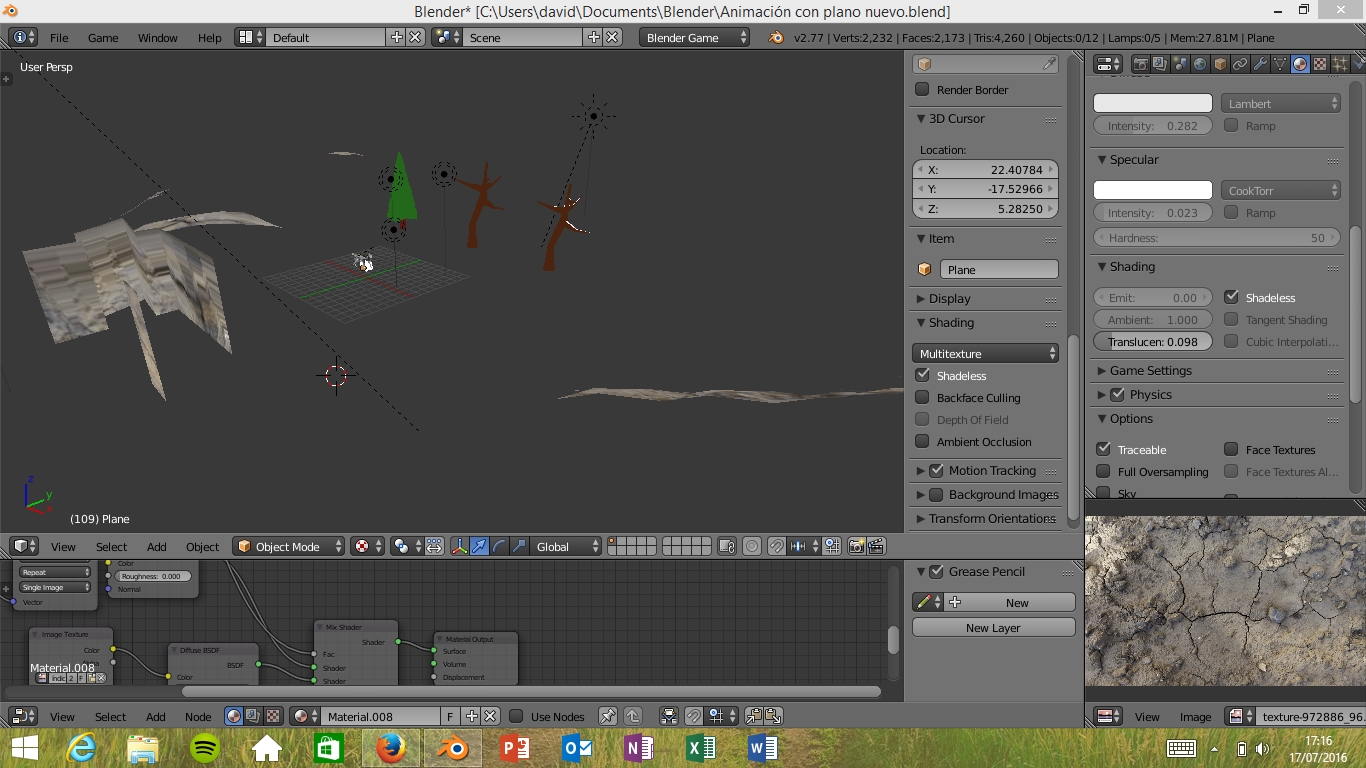Uncheck Shadeless in material Shading panel
Image resolution: width=1366 pixels, height=768 pixels.
point(1231,297)
